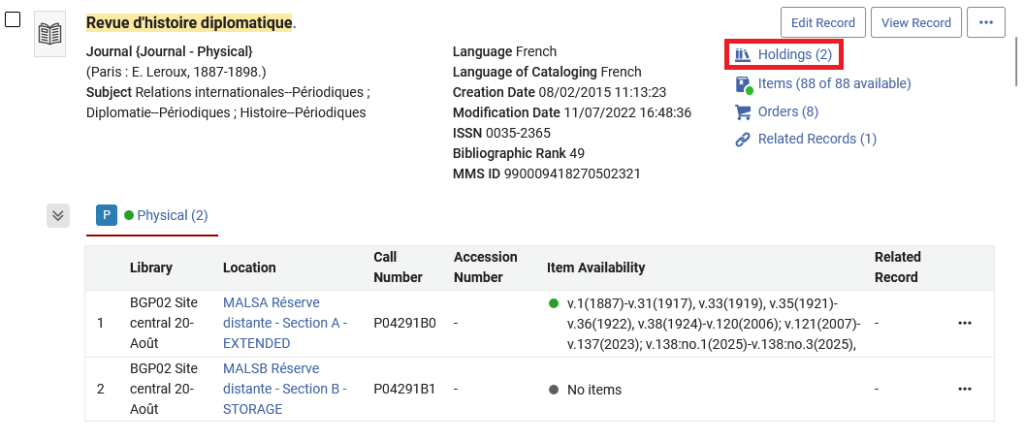1024x441 pixels.
Task: Open the record's more actions ellipsis menu
Action: [x=985, y=22]
